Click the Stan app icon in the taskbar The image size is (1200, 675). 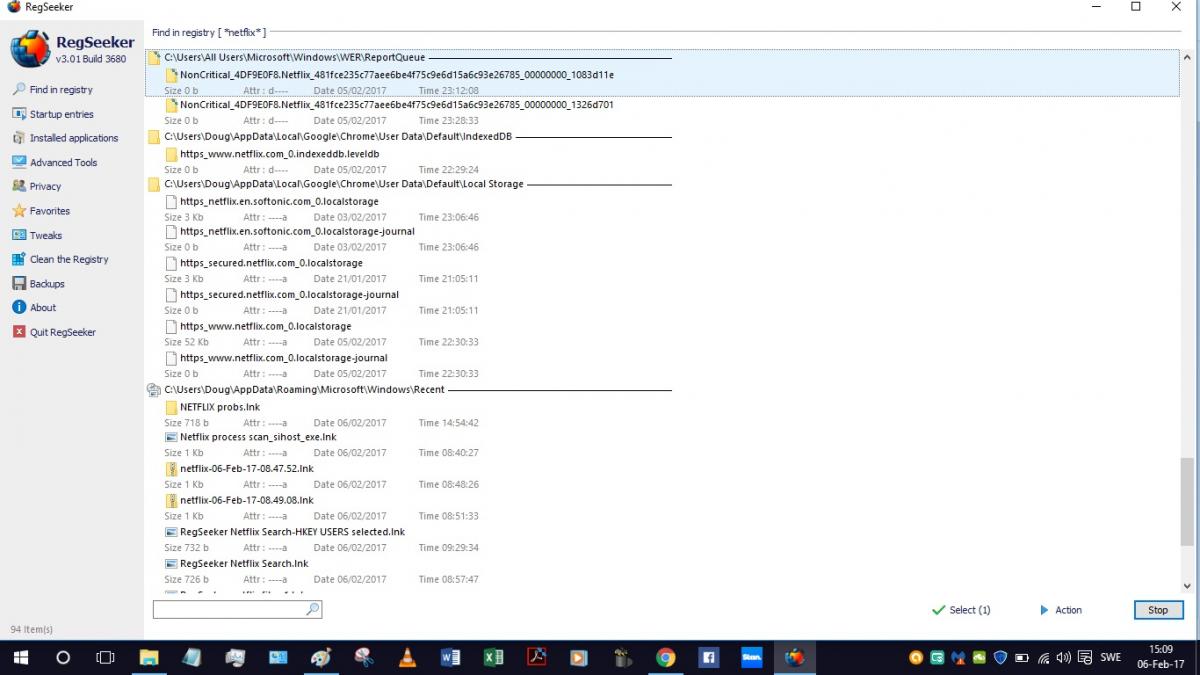click(x=752, y=657)
